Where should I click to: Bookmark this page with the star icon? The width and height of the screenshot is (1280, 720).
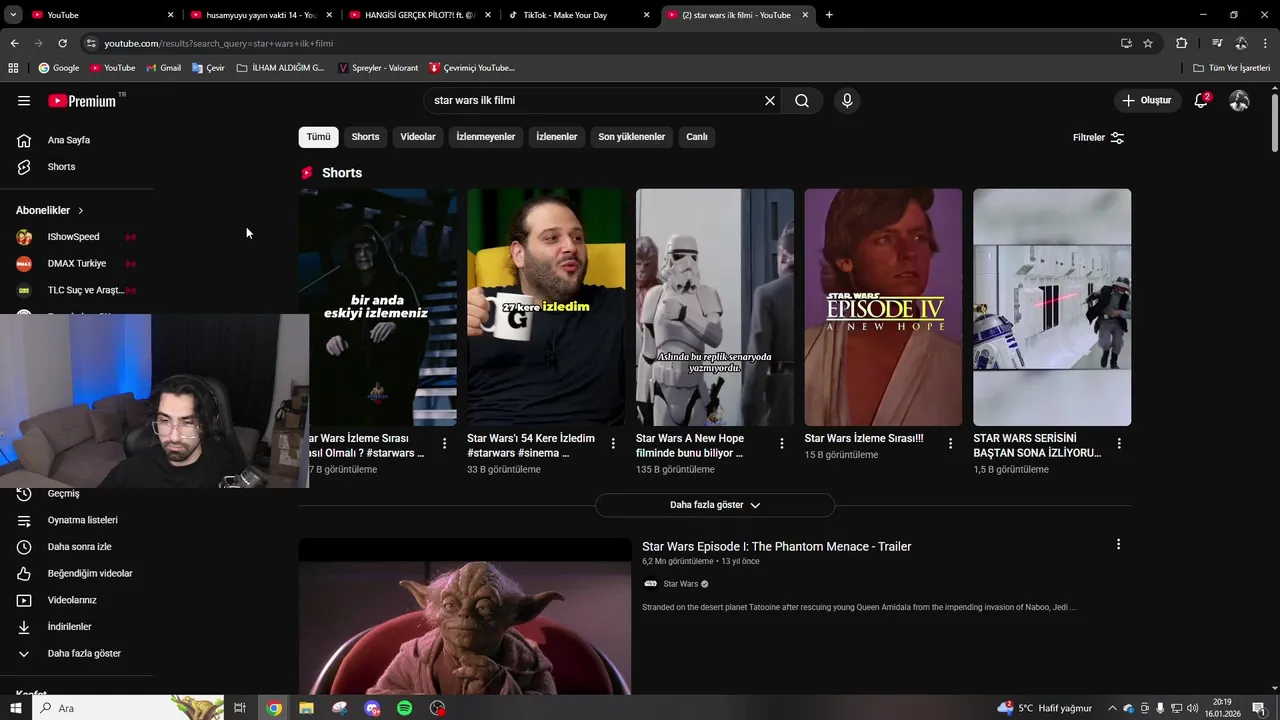[x=1148, y=43]
